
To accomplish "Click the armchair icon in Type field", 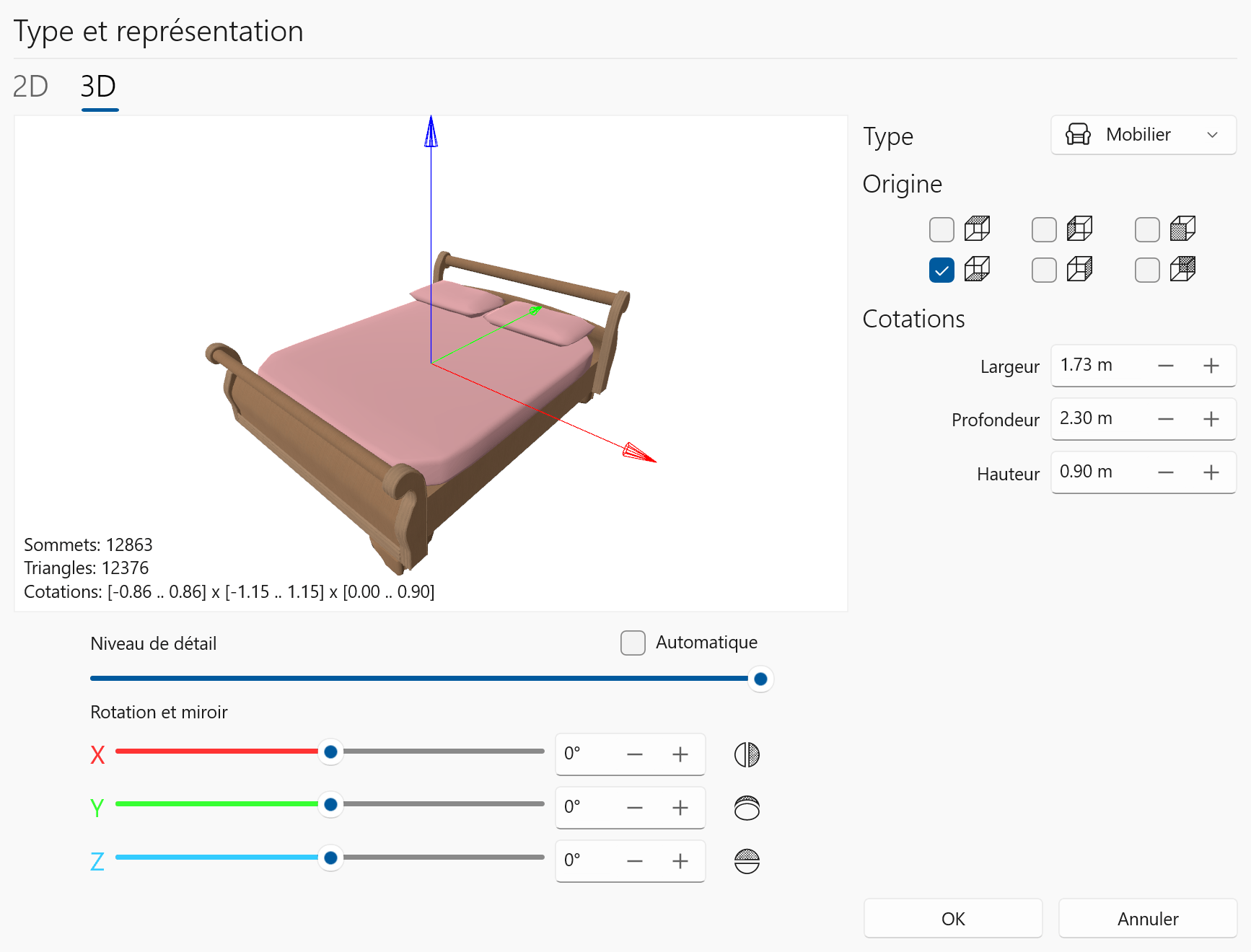I will pos(1078,135).
